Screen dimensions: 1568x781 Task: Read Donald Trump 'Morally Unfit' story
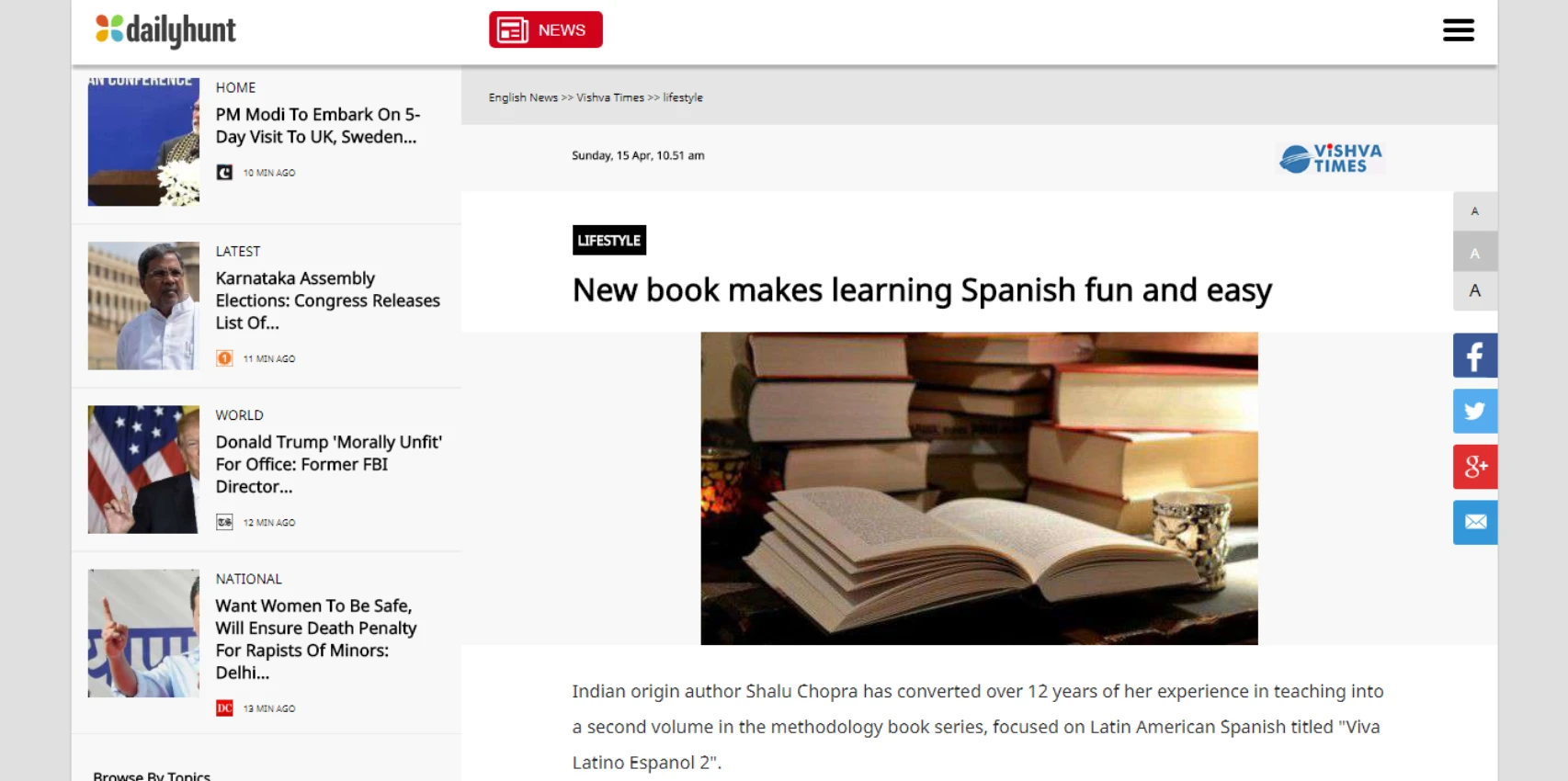click(328, 464)
